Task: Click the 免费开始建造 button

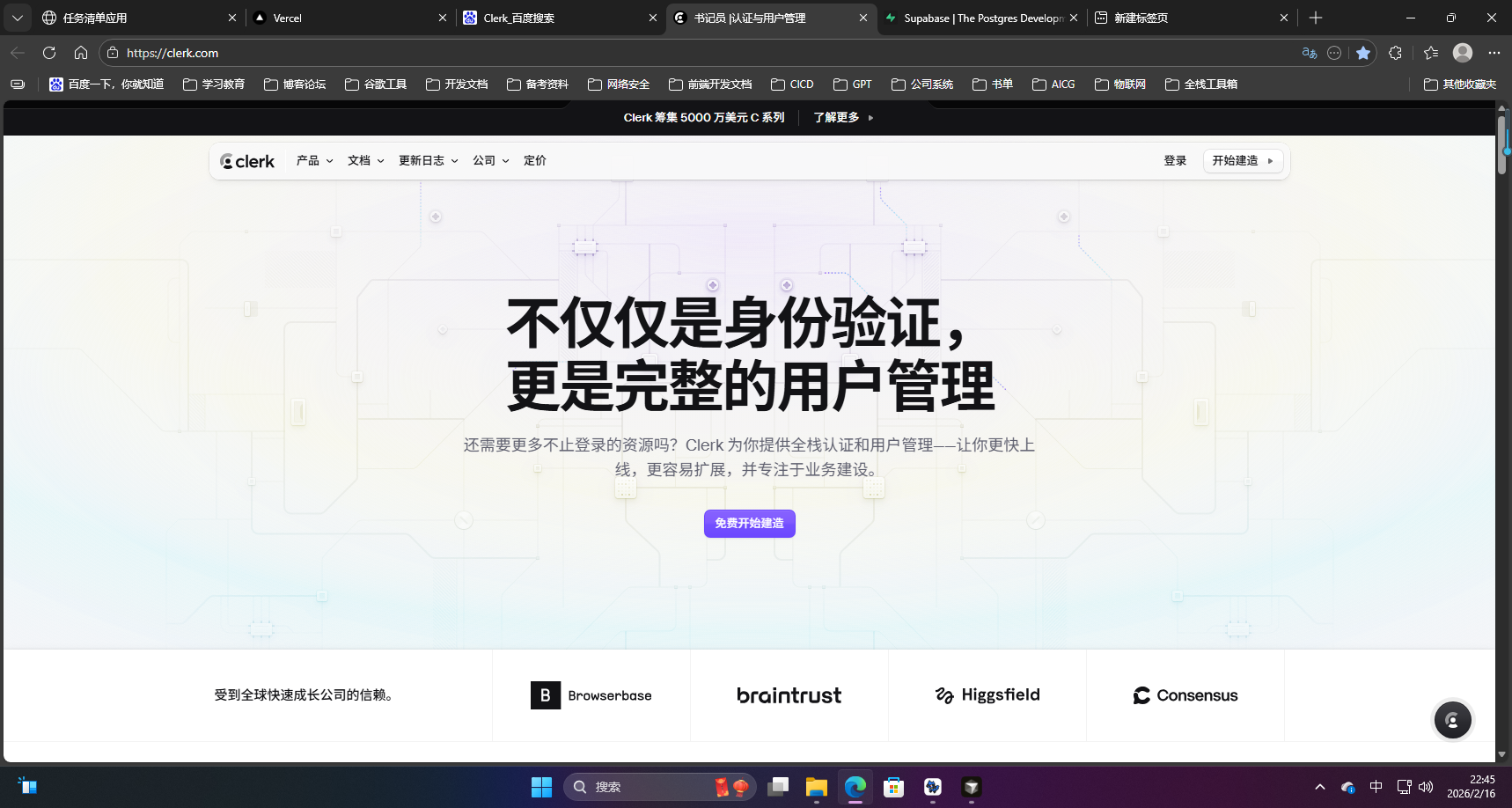Action: point(749,523)
